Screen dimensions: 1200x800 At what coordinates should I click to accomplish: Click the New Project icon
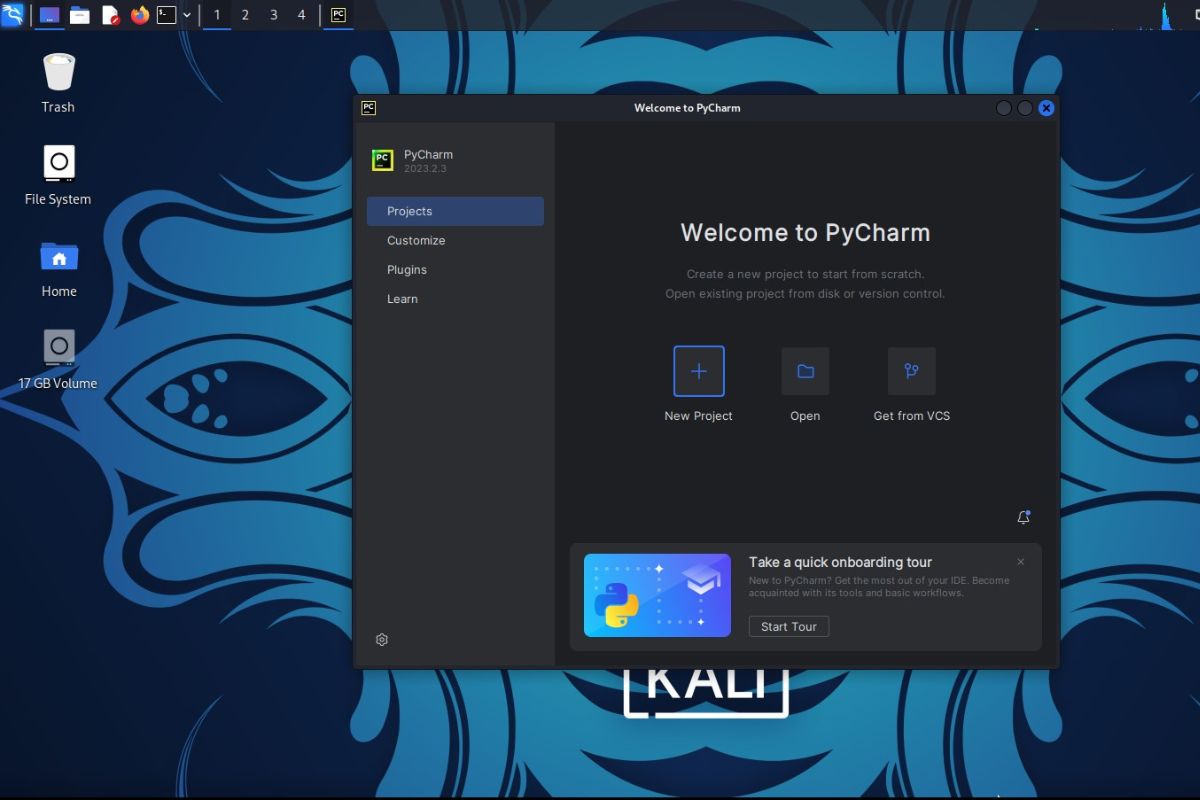coord(698,371)
